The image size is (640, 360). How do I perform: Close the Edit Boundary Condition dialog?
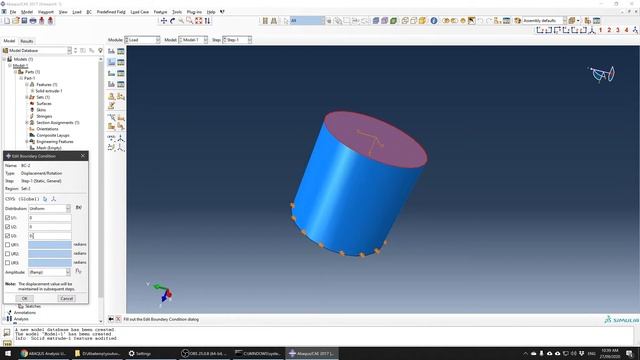click(x=83, y=156)
